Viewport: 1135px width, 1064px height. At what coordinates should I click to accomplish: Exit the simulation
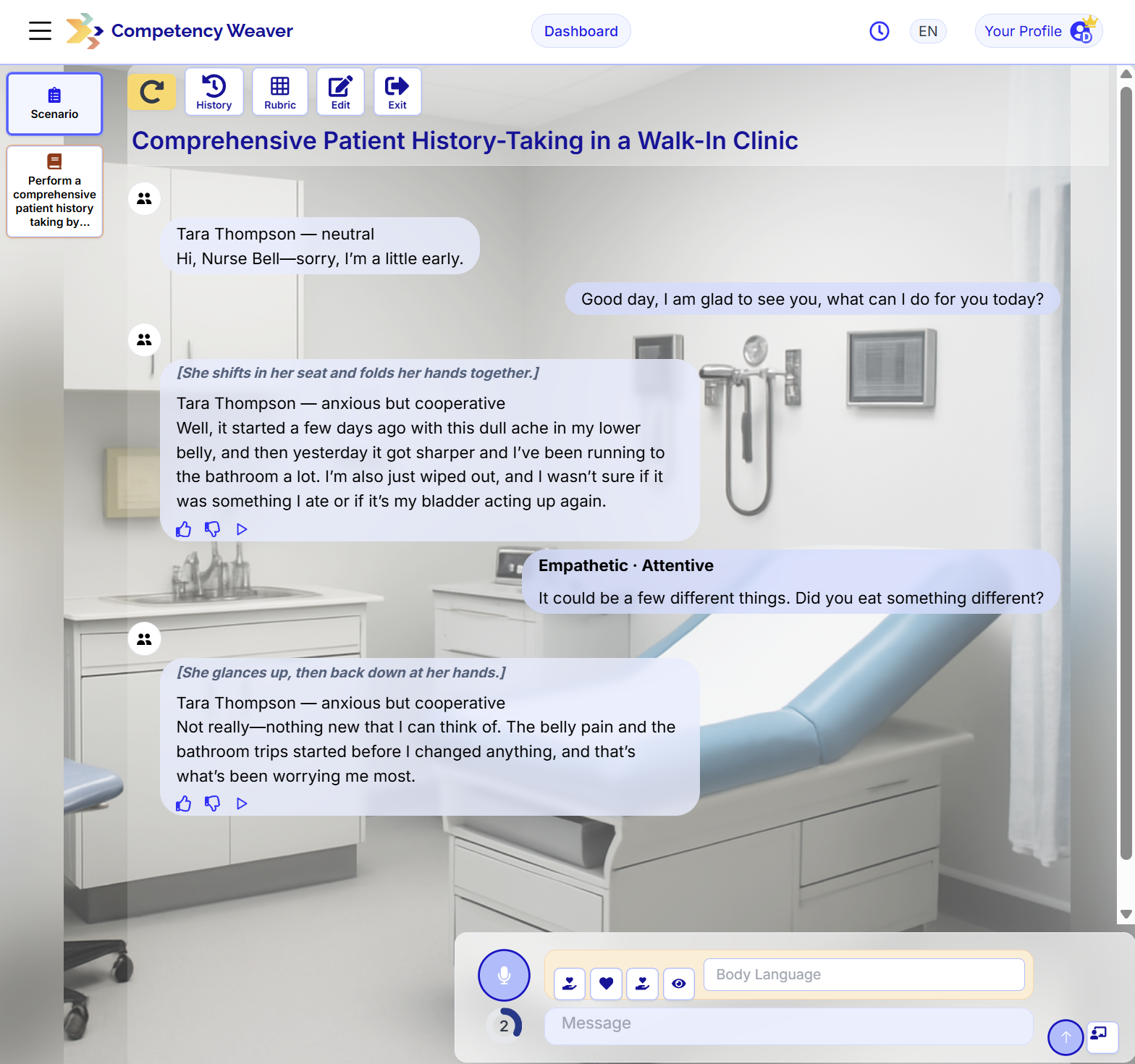(x=397, y=92)
